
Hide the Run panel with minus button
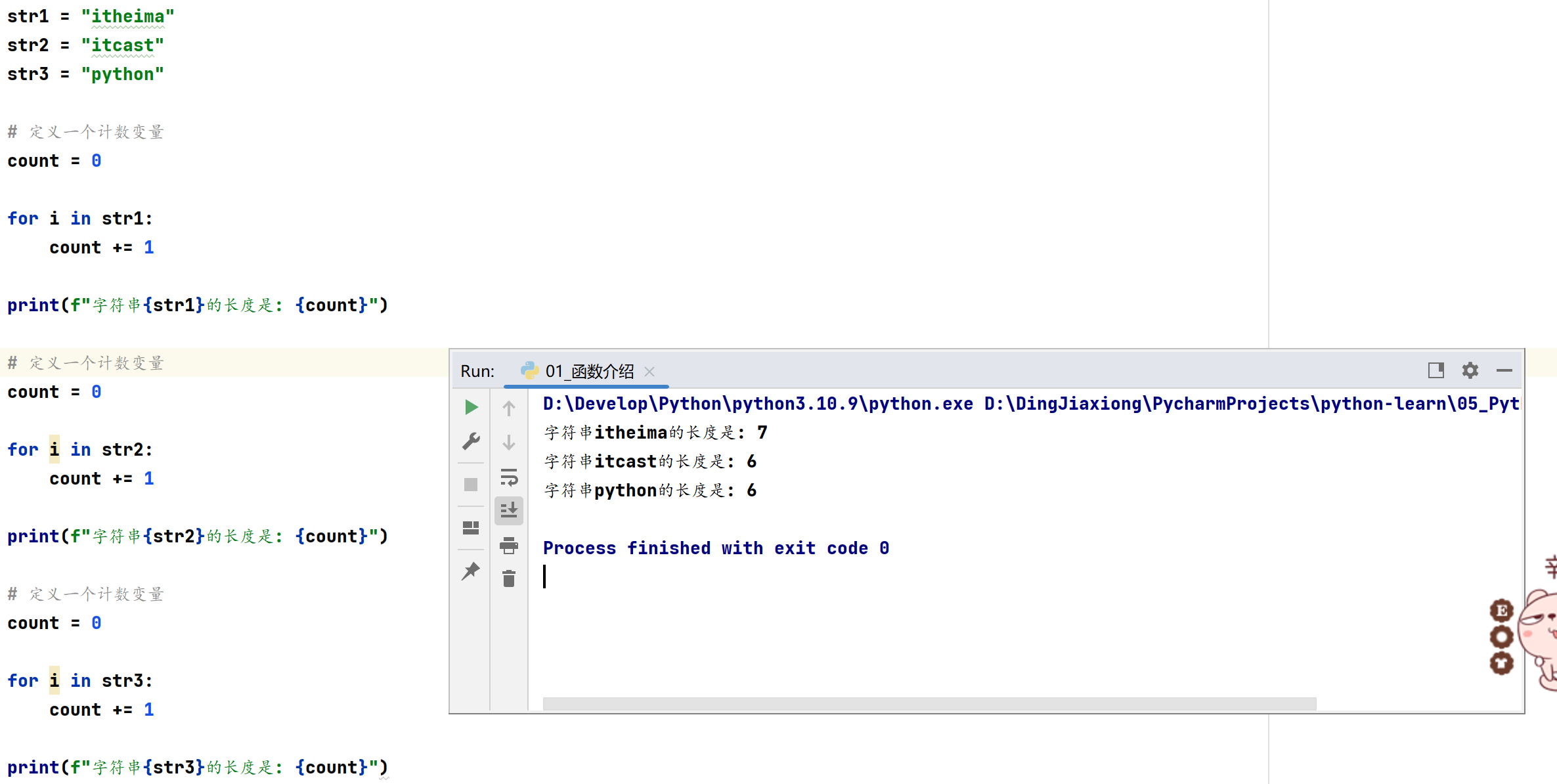click(x=1504, y=370)
